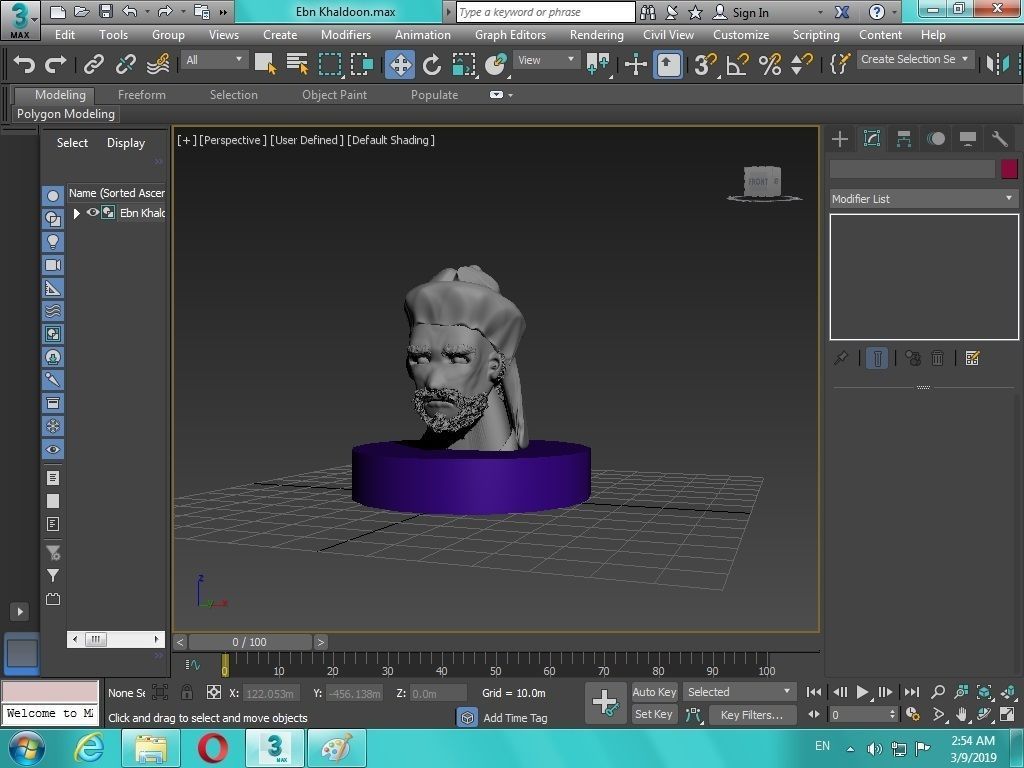This screenshot has height=768, width=1024.
Task: Click the Set Key button
Action: [x=654, y=714]
